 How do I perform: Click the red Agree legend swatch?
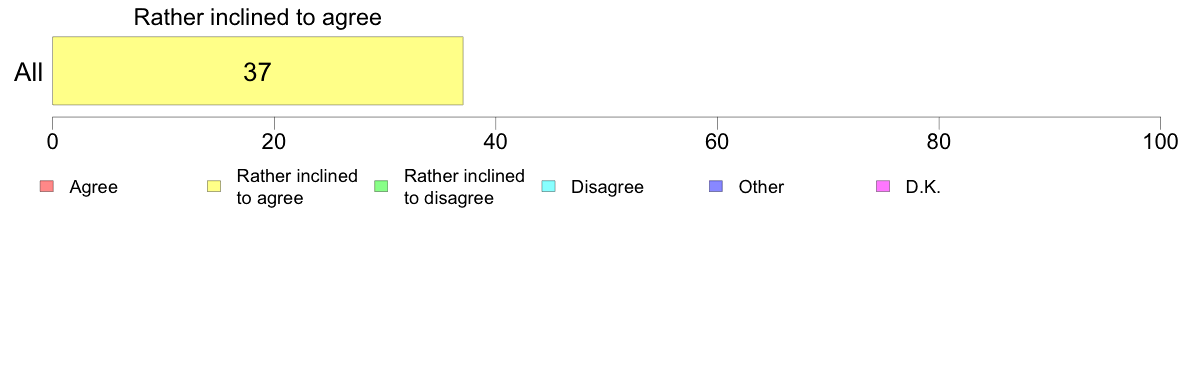click(45, 186)
